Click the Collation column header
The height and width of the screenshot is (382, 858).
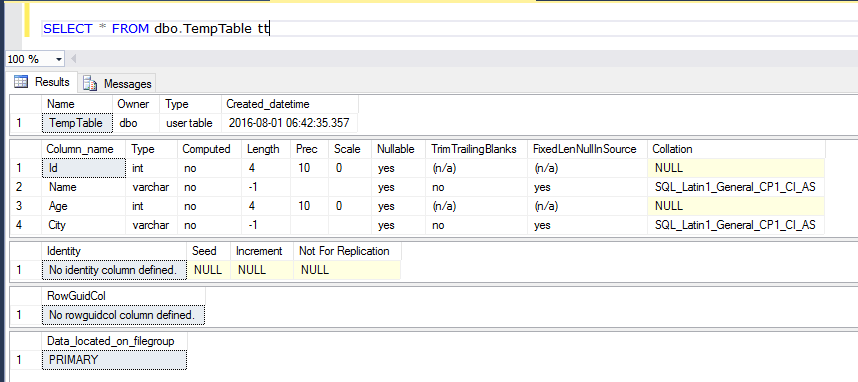point(736,149)
